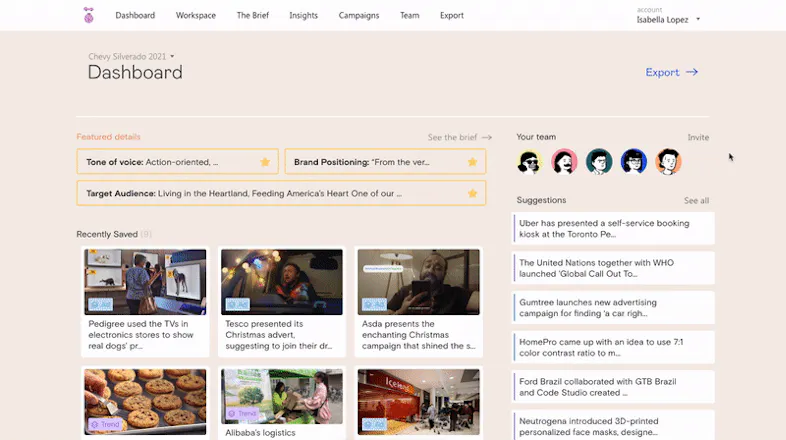
Task: Click See all suggestions
Action: click(696, 200)
